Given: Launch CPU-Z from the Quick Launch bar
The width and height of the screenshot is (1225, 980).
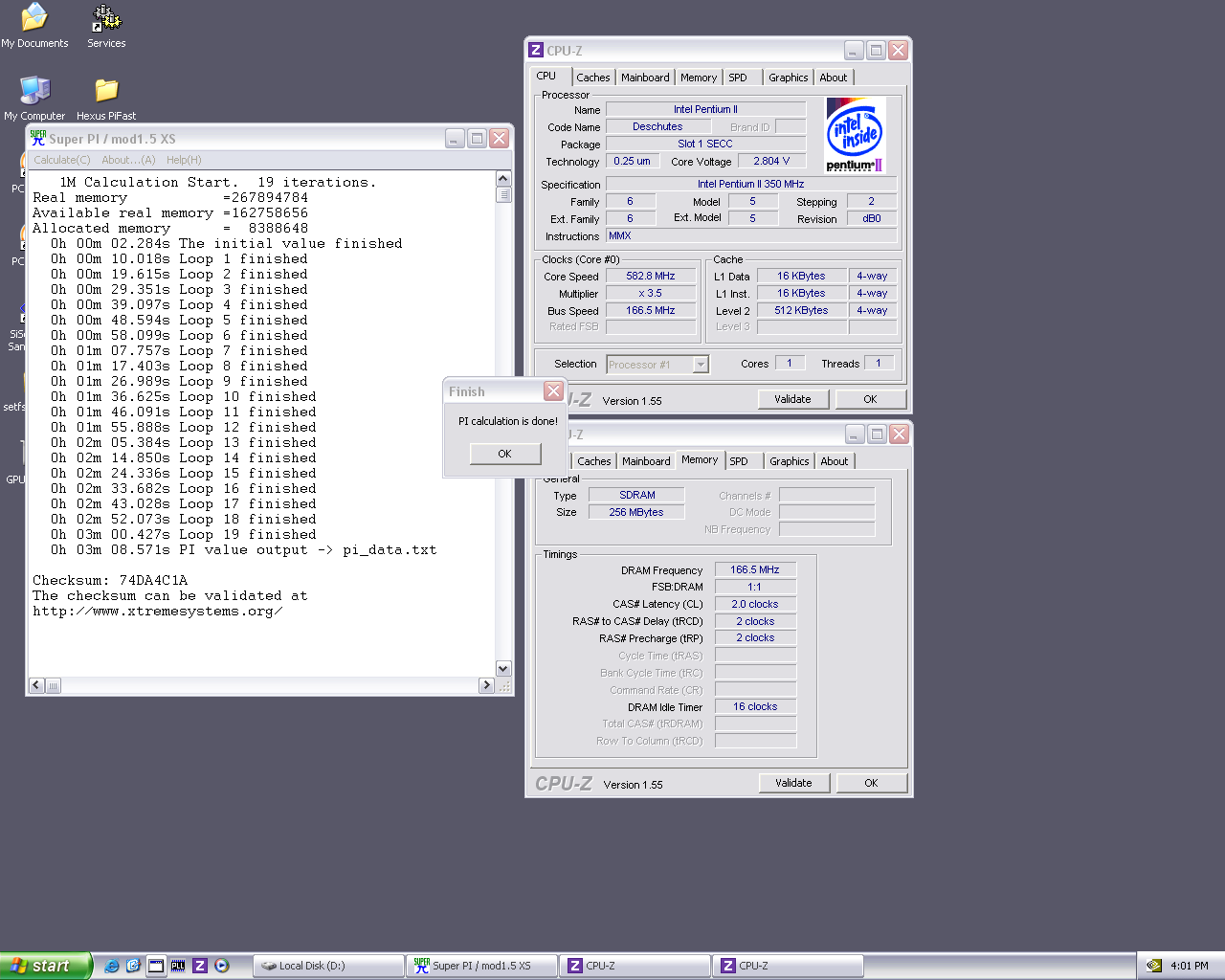Looking at the screenshot, I should (x=200, y=966).
